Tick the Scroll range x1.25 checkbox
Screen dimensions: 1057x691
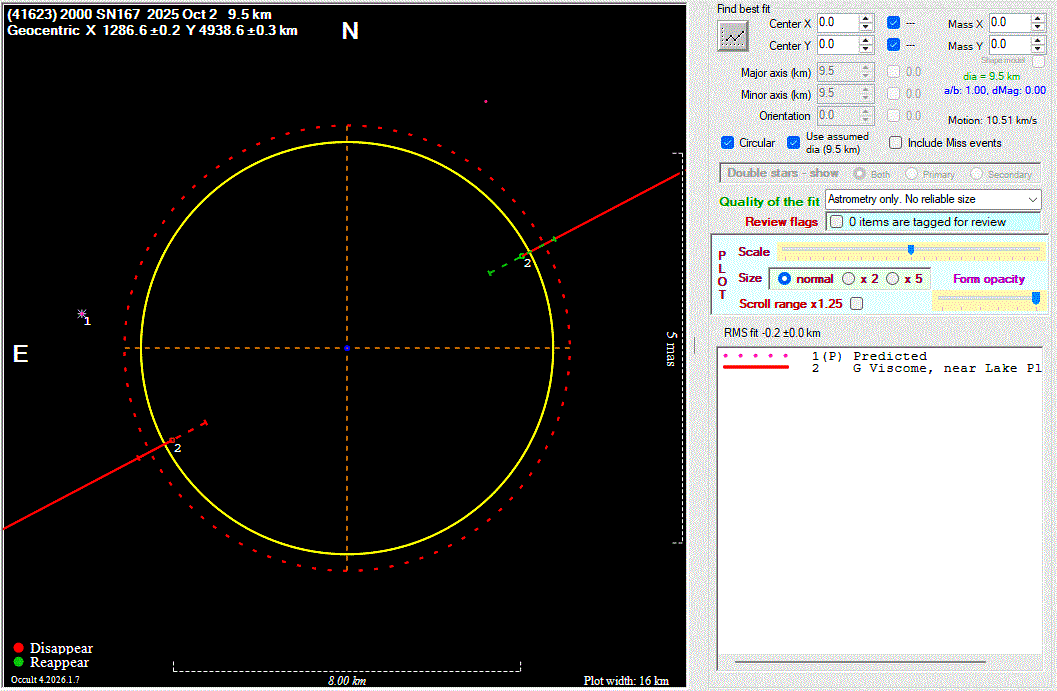coord(856,304)
